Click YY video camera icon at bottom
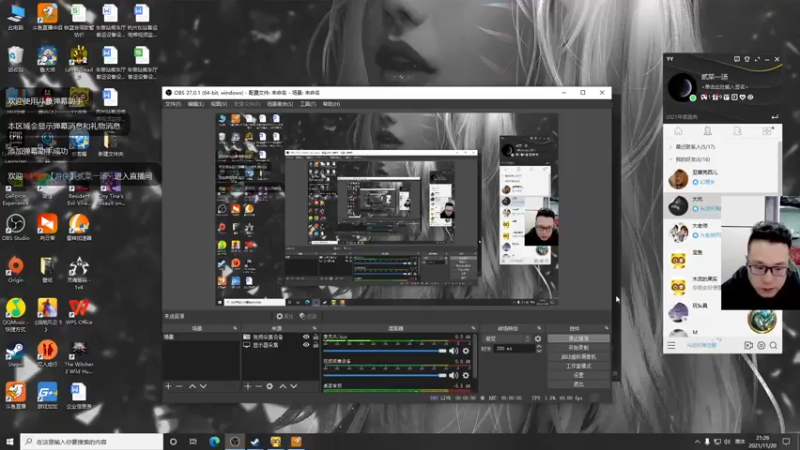 (748, 345)
